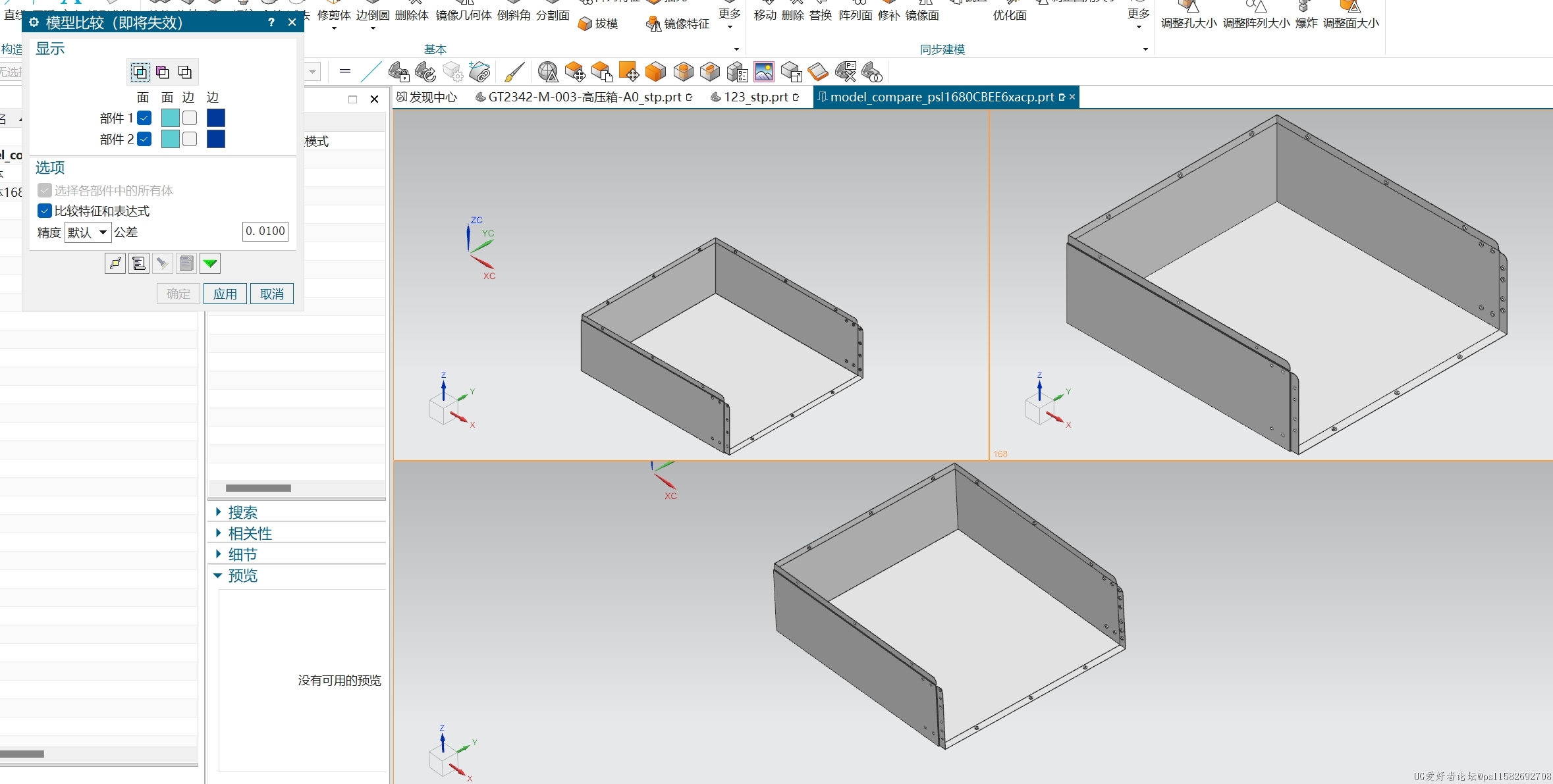Screen dimensions: 1553x784
Task: Open the comparison report scroll icon
Action: pyautogui.click(x=139, y=263)
